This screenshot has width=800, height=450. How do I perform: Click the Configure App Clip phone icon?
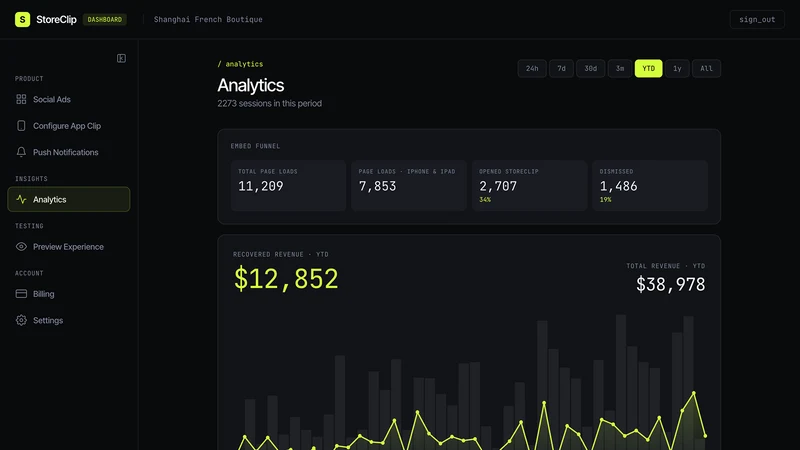tap(21, 126)
